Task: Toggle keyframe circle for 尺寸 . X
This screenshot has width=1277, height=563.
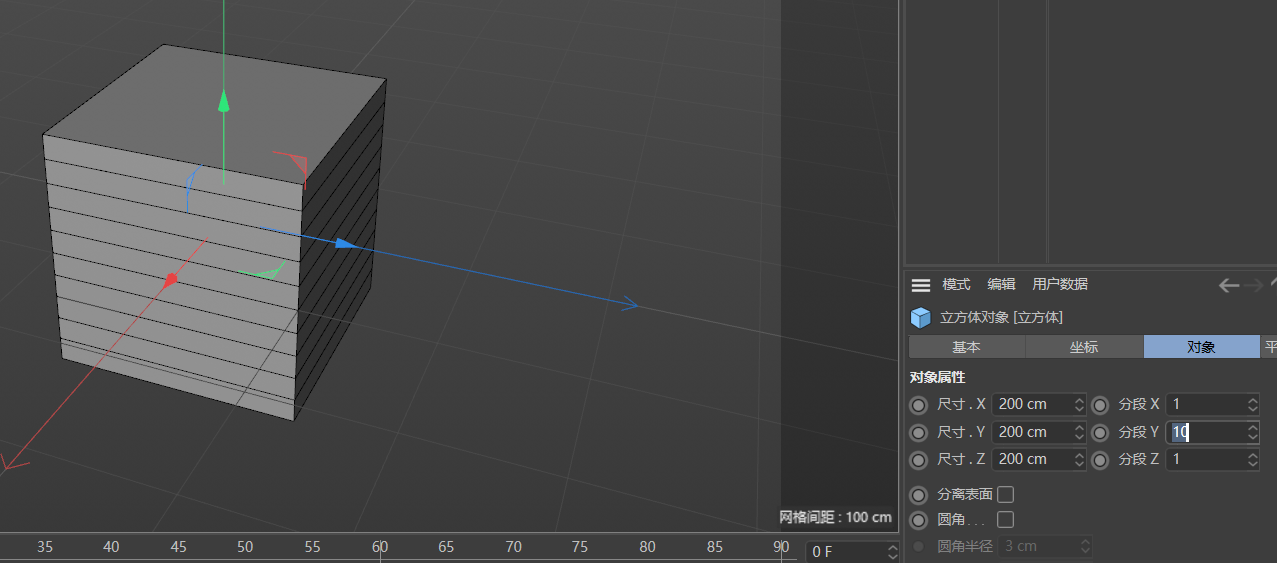Action: 918,405
